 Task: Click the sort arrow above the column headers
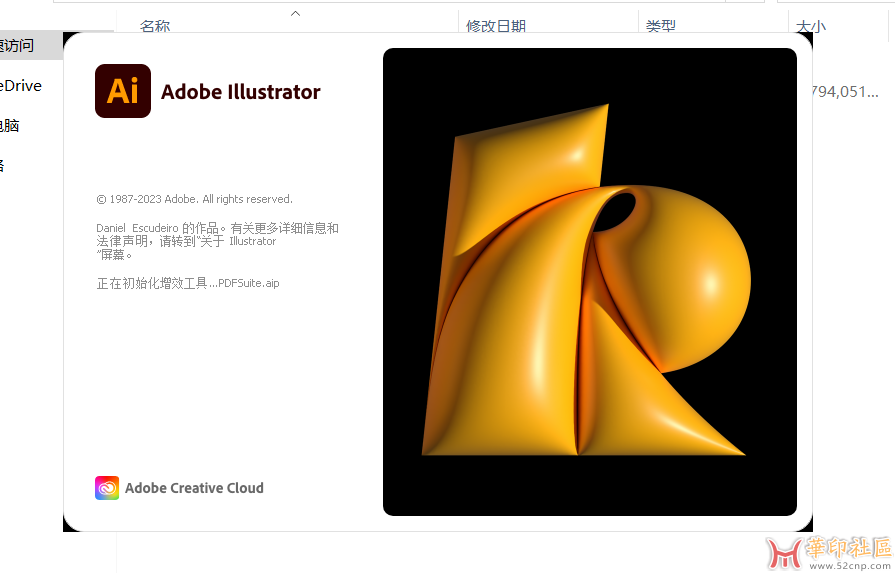pyautogui.click(x=295, y=13)
